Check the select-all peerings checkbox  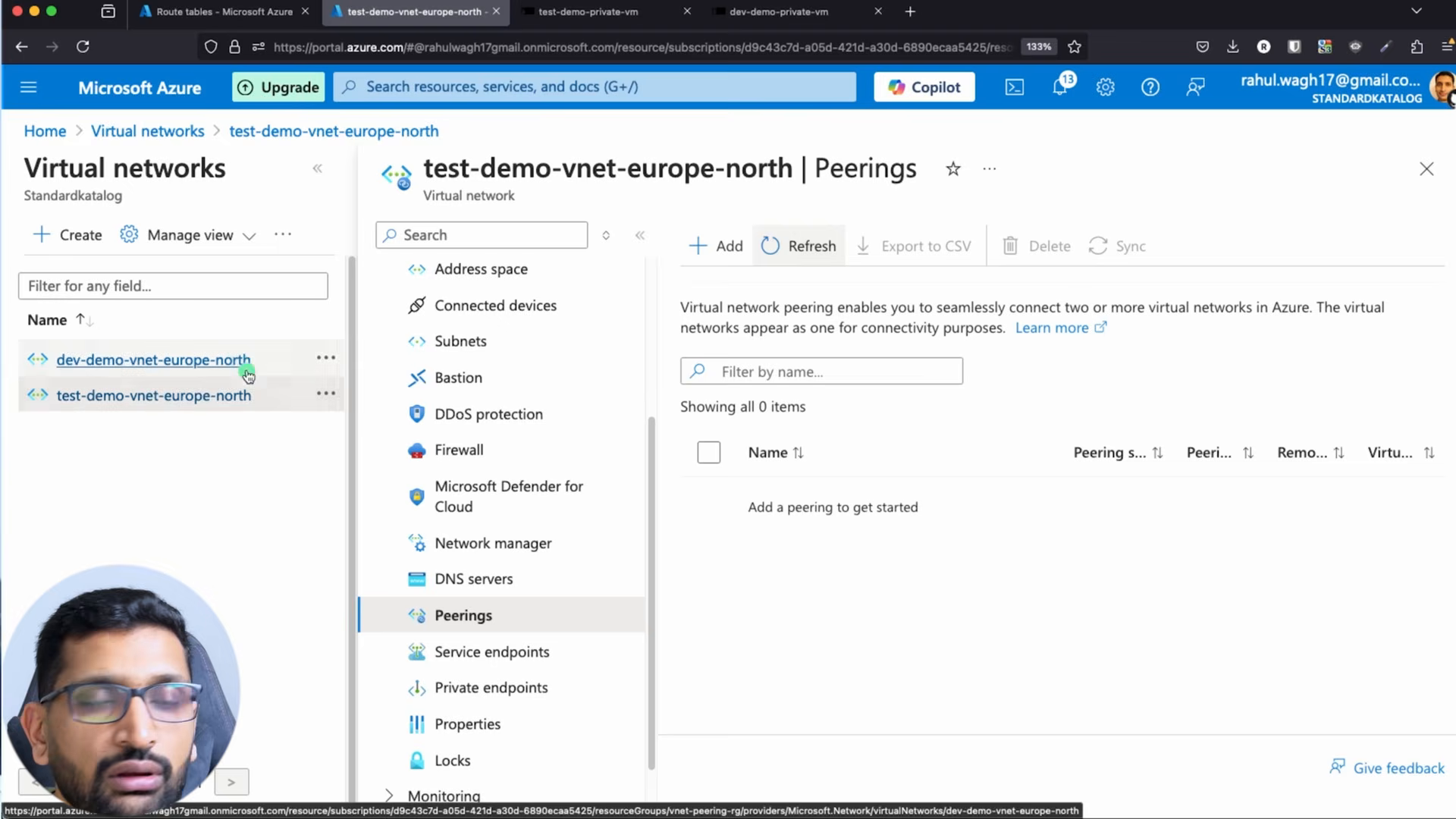pyautogui.click(x=708, y=453)
